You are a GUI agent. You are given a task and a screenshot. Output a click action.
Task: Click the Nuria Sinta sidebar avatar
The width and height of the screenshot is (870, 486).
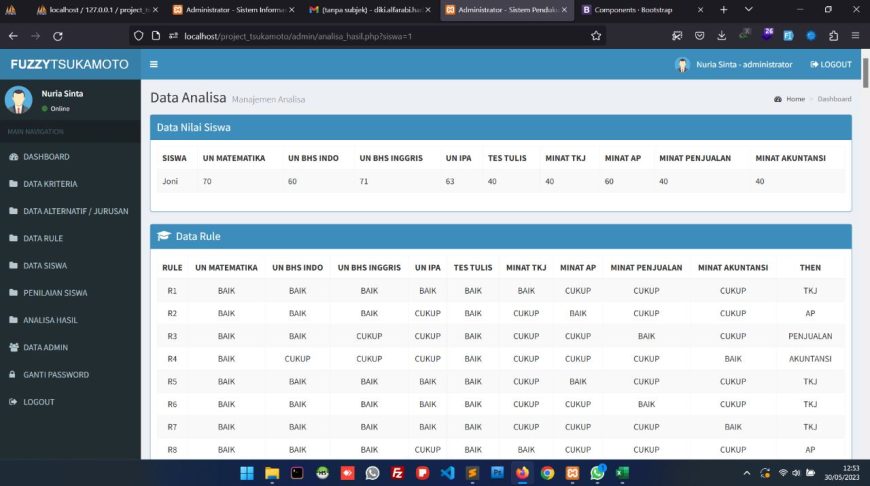(x=18, y=100)
